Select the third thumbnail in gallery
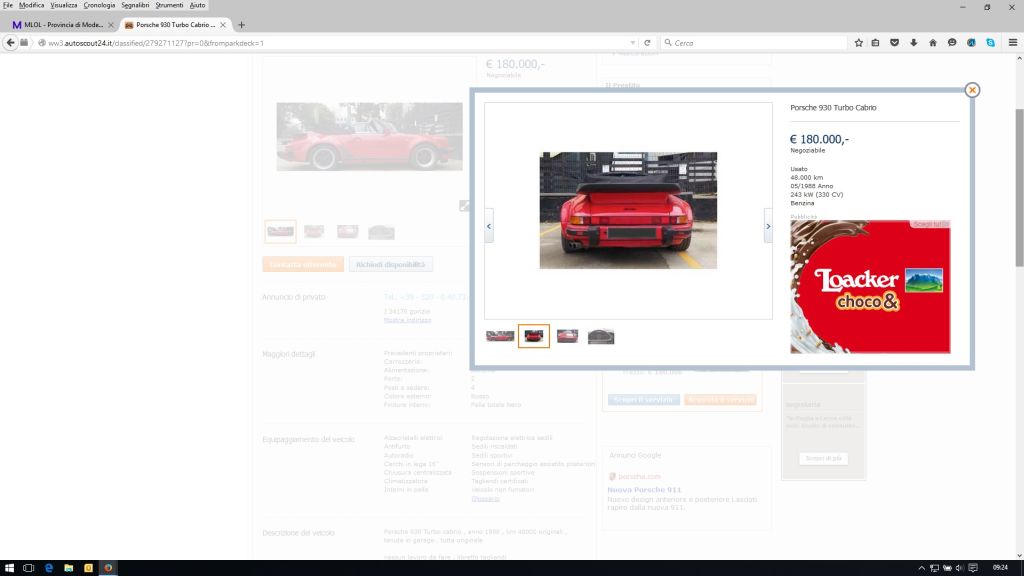 point(568,336)
